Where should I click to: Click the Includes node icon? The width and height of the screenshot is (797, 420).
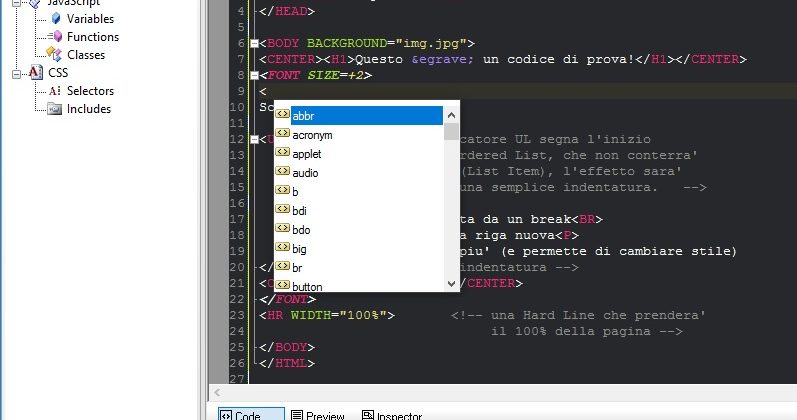(54, 109)
